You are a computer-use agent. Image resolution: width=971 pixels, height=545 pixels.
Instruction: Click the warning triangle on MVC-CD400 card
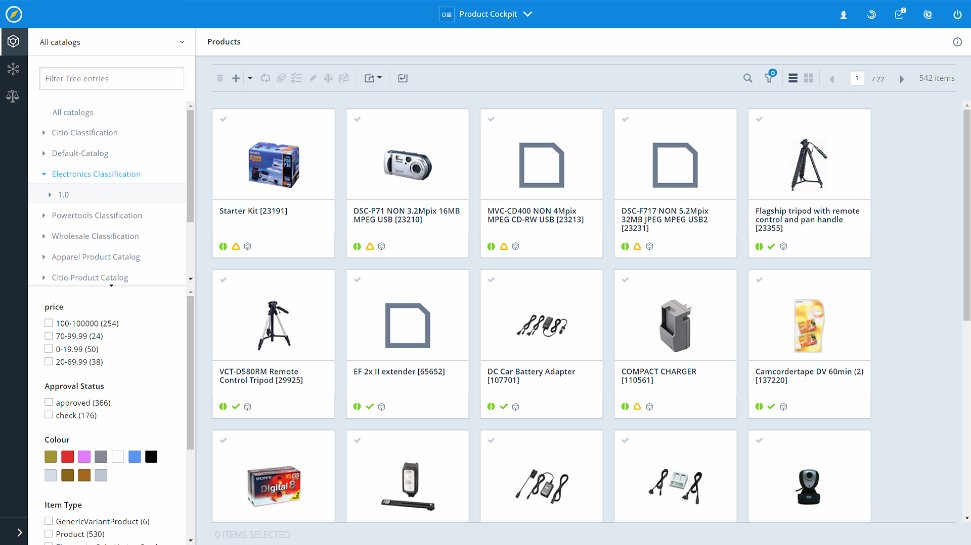[503, 246]
